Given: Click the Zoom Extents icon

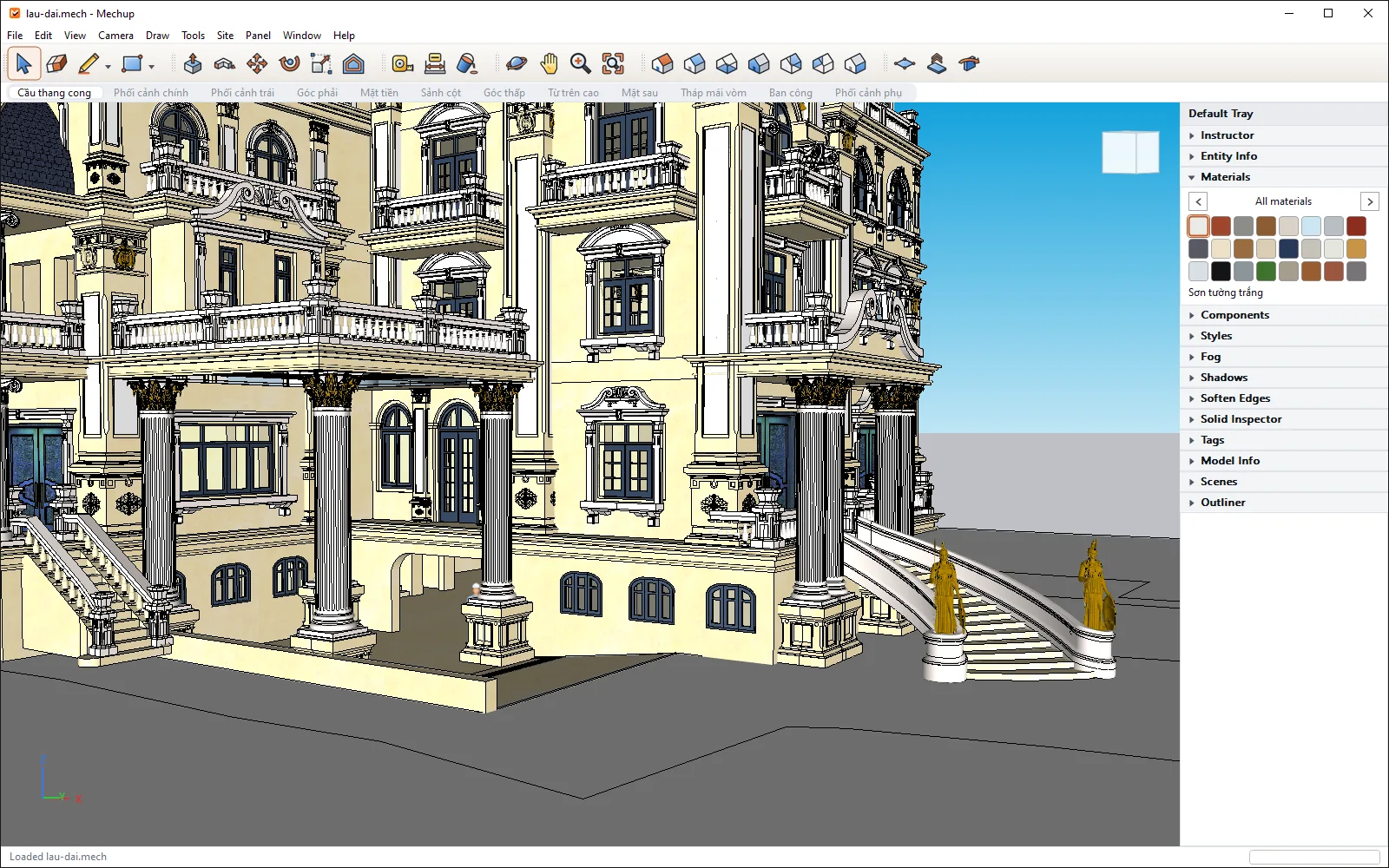Looking at the screenshot, I should 613,63.
